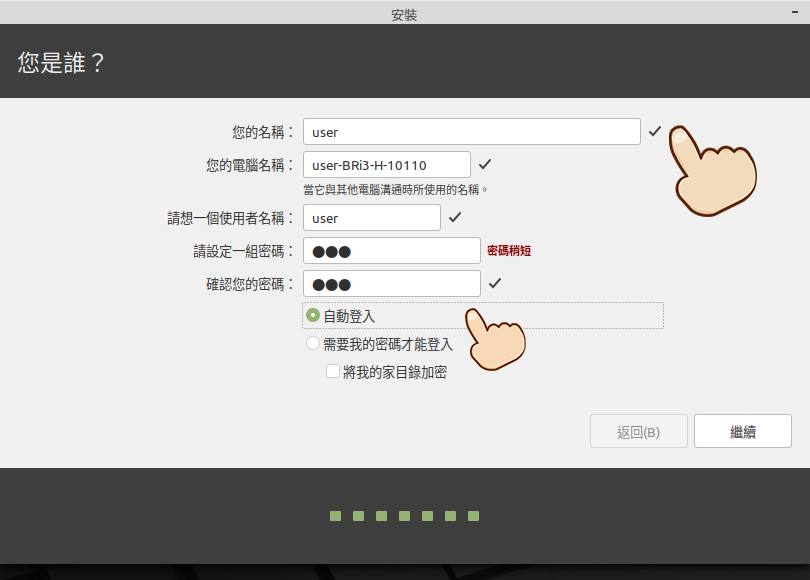
Task: Click the 請想一個使用者名稱 username field
Action: 371,218
